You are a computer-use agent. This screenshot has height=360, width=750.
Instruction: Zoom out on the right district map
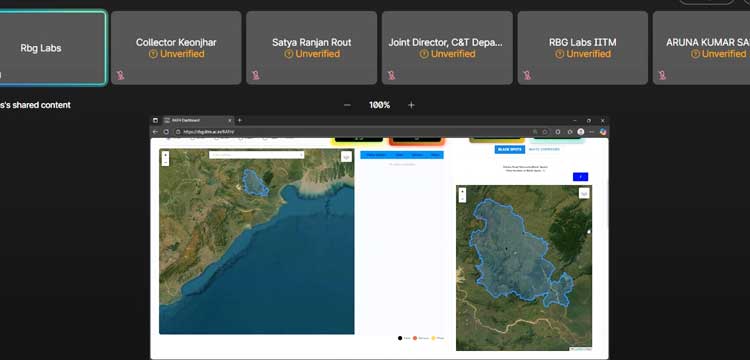pyautogui.click(x=462, y=199)
